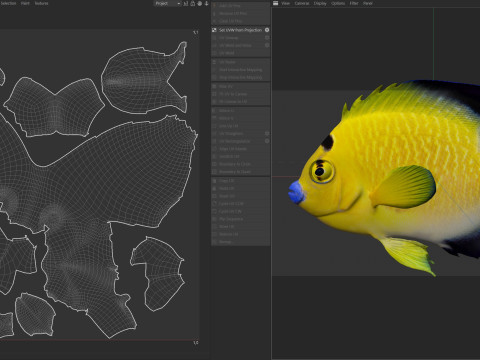Open the viewport Display menu

(320, 3)
